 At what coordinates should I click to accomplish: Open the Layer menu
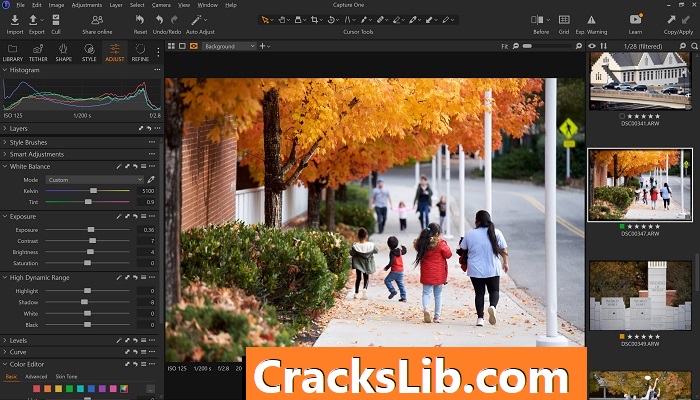(116, 5)
